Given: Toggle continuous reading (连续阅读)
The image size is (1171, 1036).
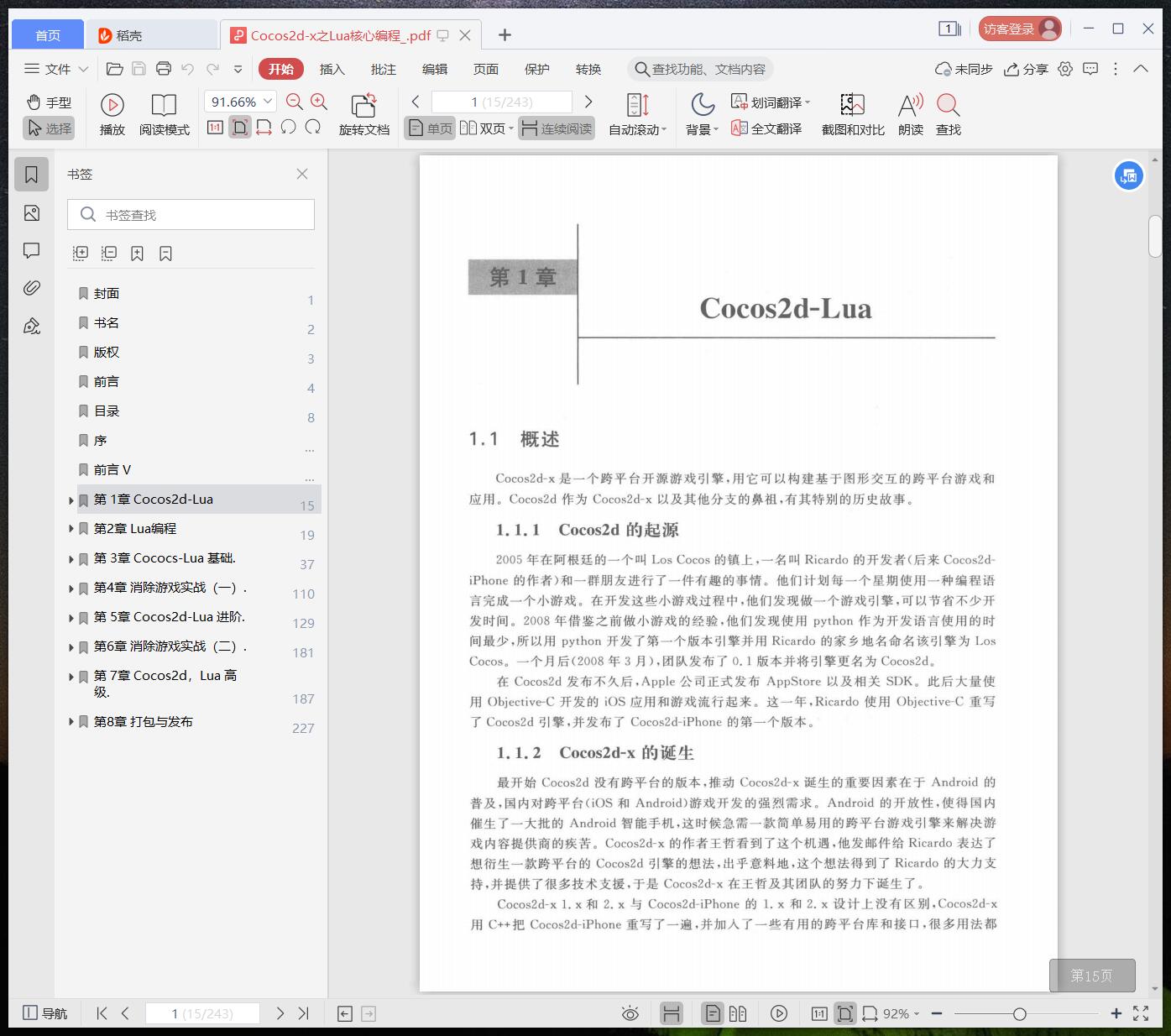Looking at the screenshot, I should (x=557, y=128).
